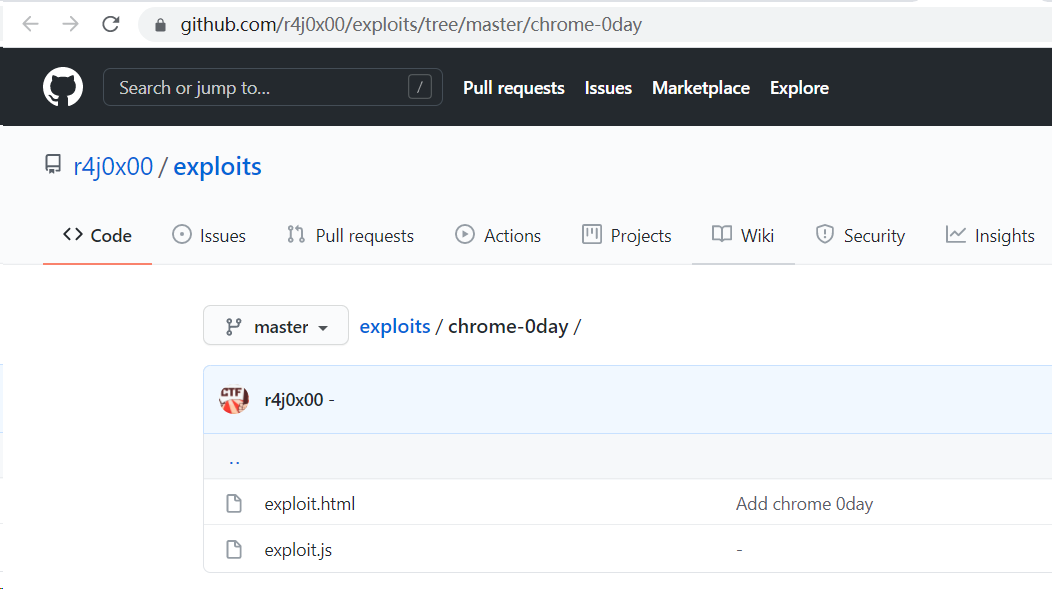Click the slash shortcut key icon in search
Screen dimensions: 1052x589
[420, 87]
